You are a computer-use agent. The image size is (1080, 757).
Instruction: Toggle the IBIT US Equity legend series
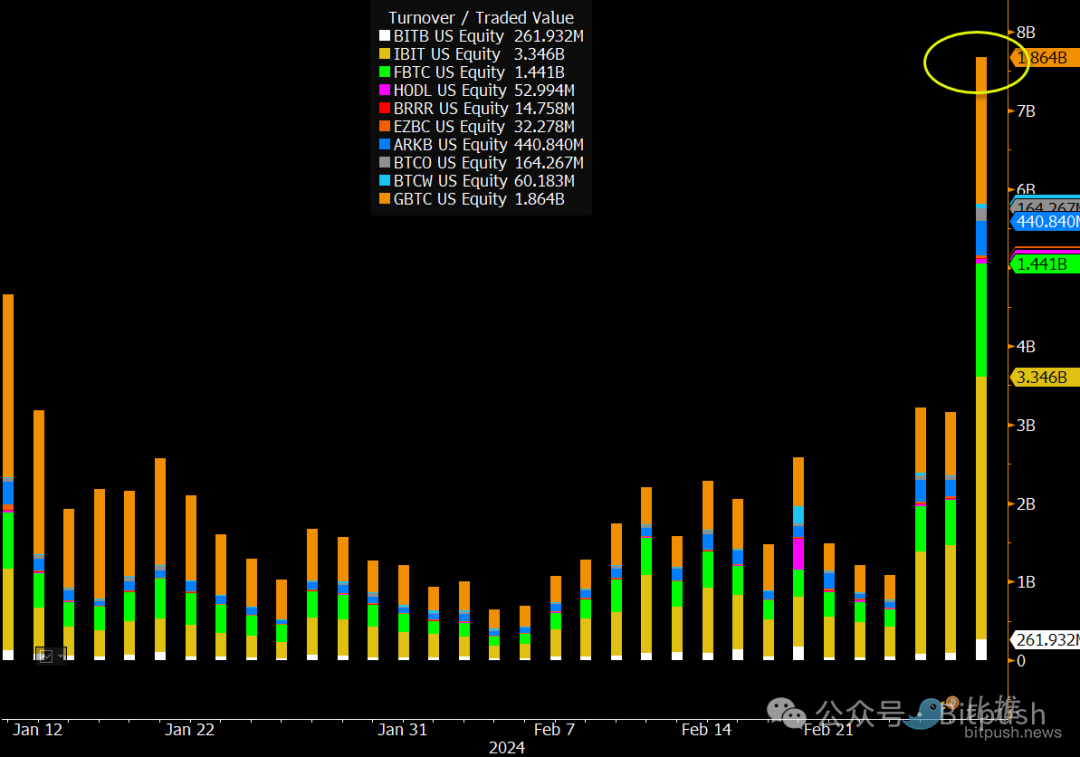447,55
